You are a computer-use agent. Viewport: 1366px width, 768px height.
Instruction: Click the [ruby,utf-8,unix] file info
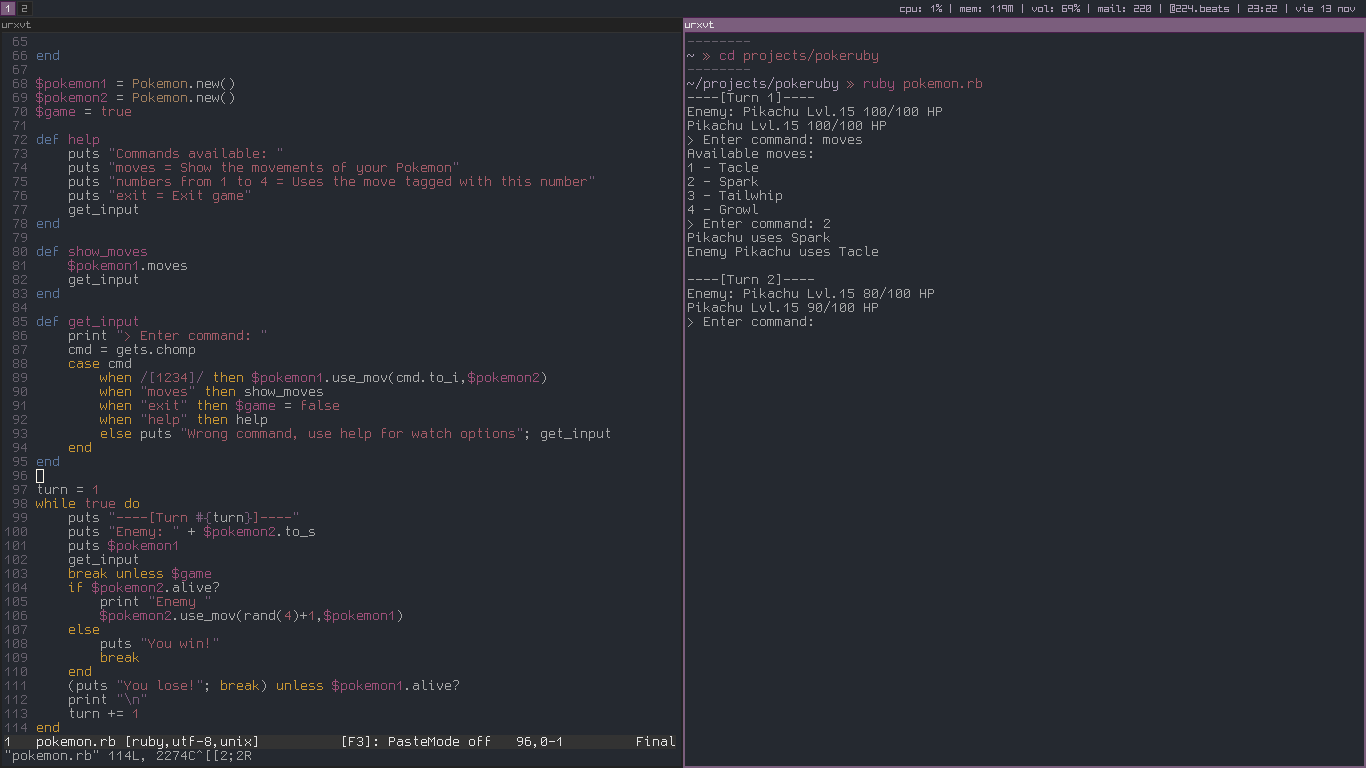[x=192, y=742]
